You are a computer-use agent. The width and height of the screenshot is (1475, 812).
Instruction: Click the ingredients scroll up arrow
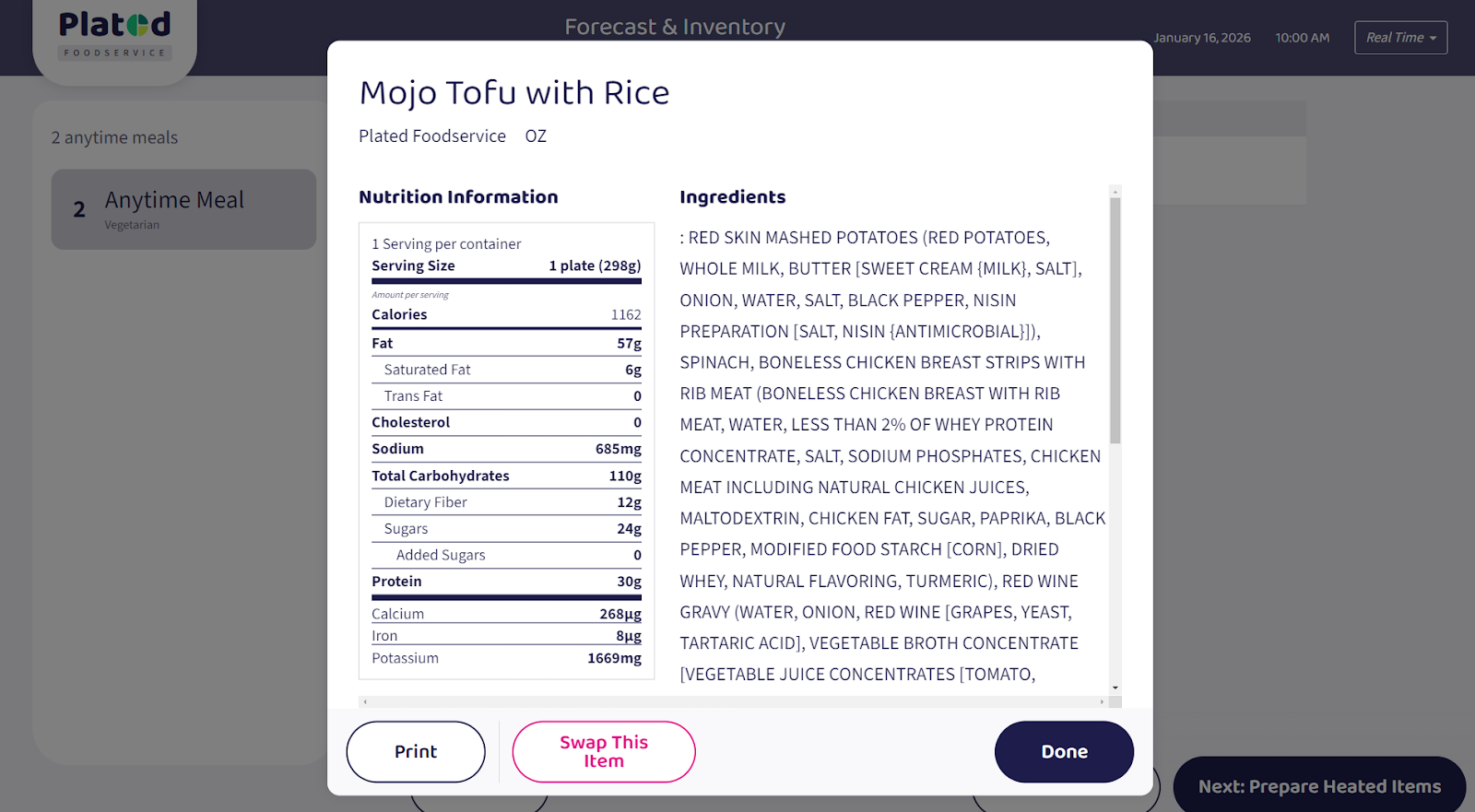click(1115, 192)
